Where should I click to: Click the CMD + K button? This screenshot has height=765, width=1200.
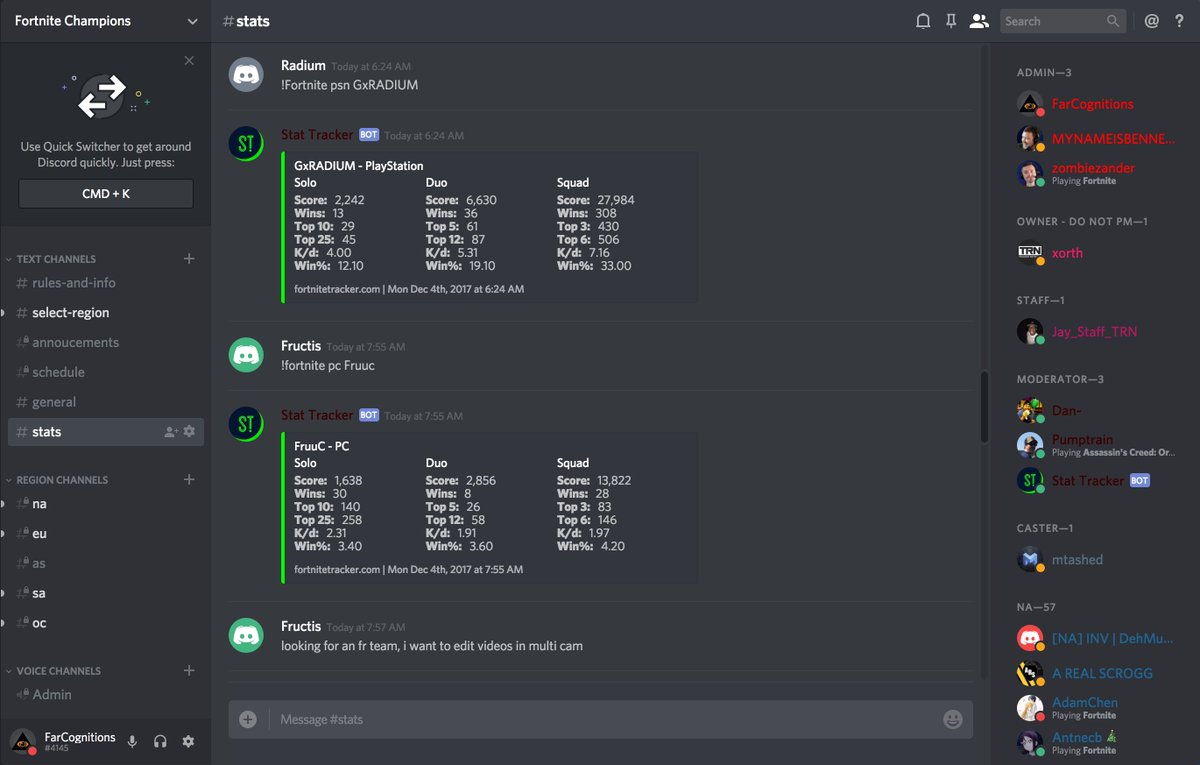coord(106,194)
